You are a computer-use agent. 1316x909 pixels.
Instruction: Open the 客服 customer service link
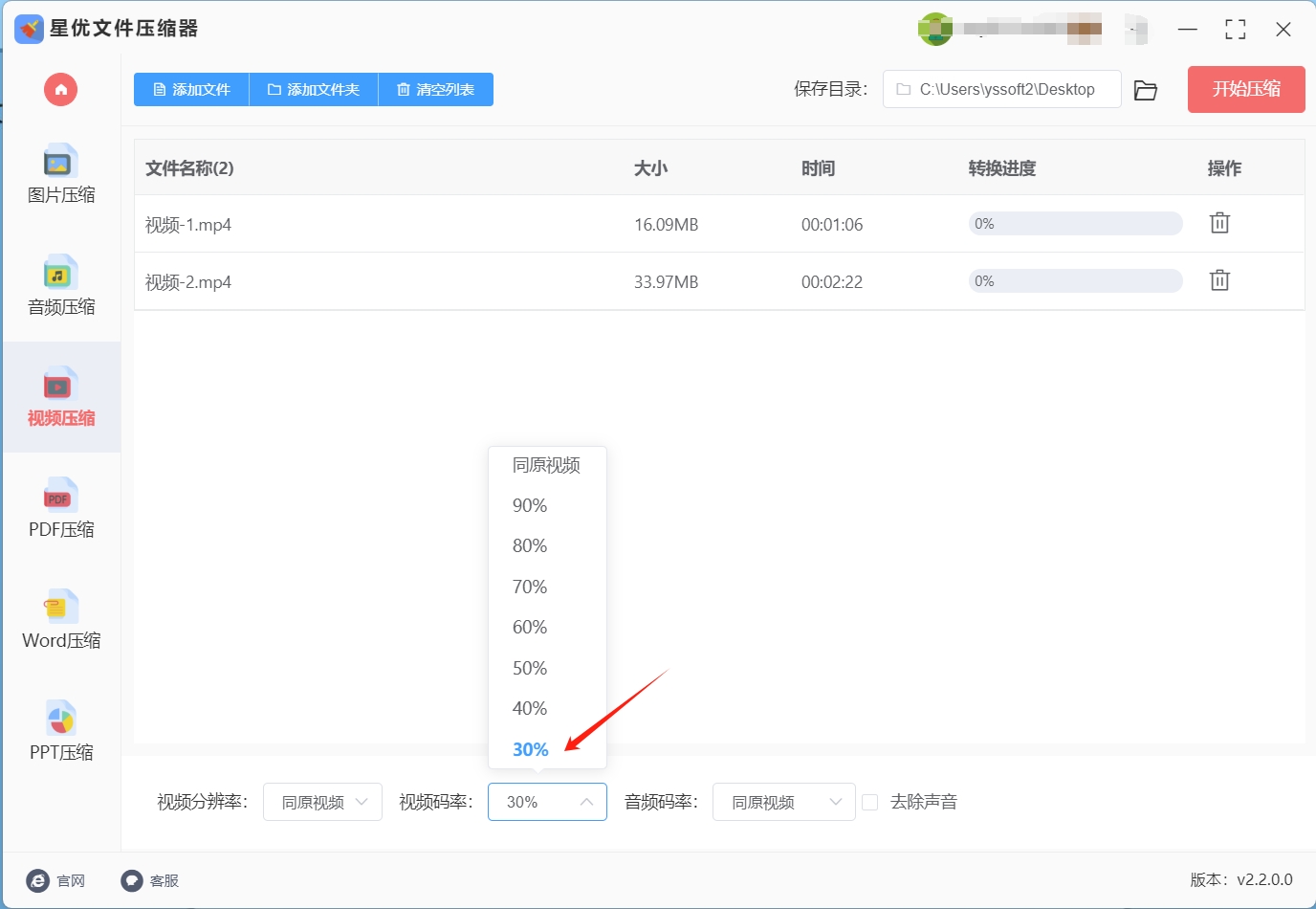tap(150, 880)
